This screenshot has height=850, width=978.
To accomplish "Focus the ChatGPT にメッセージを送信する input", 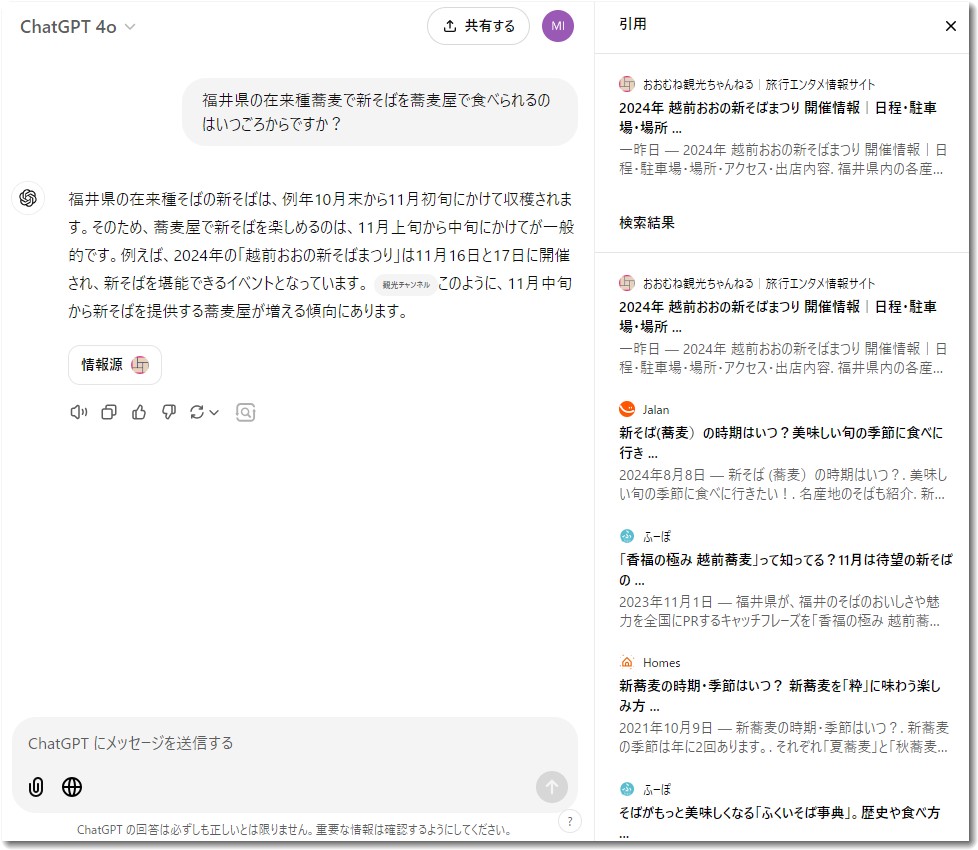I will pos(294,743).
